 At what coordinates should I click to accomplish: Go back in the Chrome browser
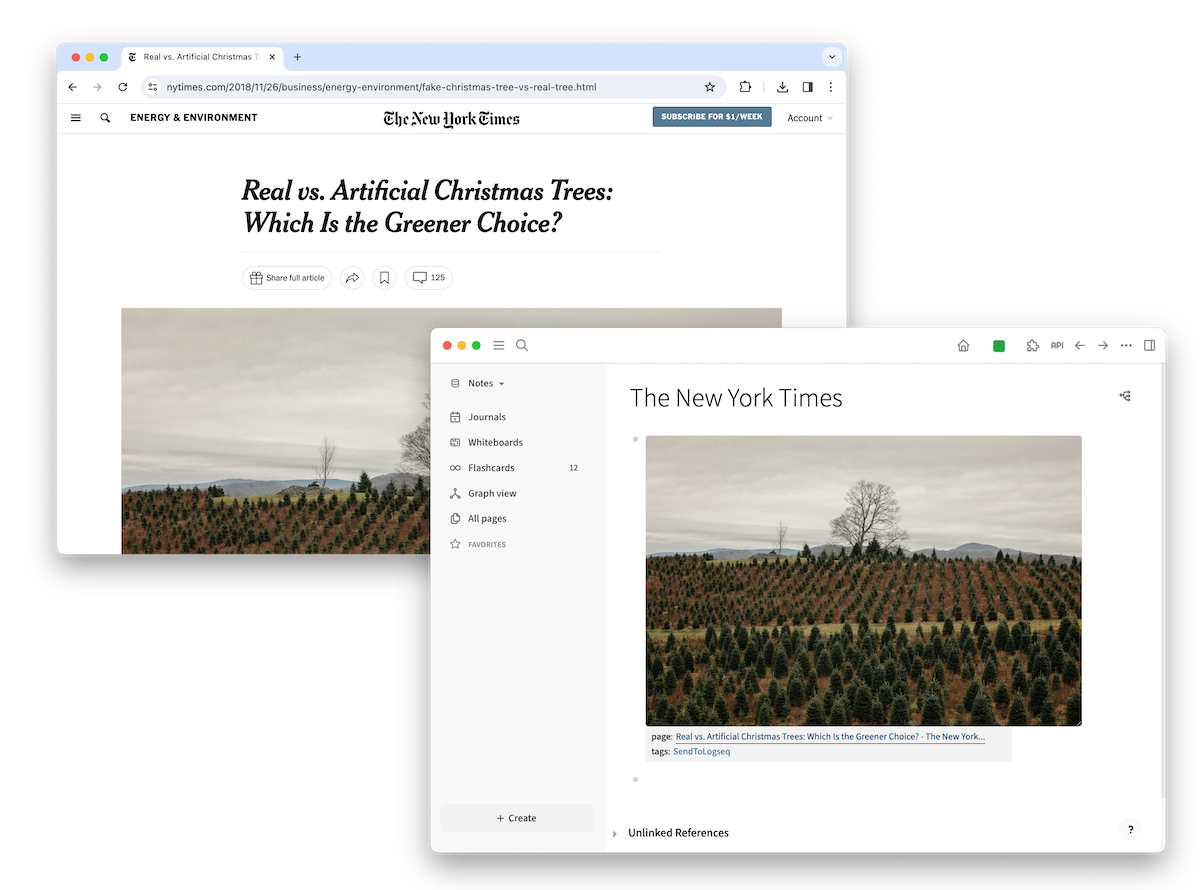coord(72,87)
